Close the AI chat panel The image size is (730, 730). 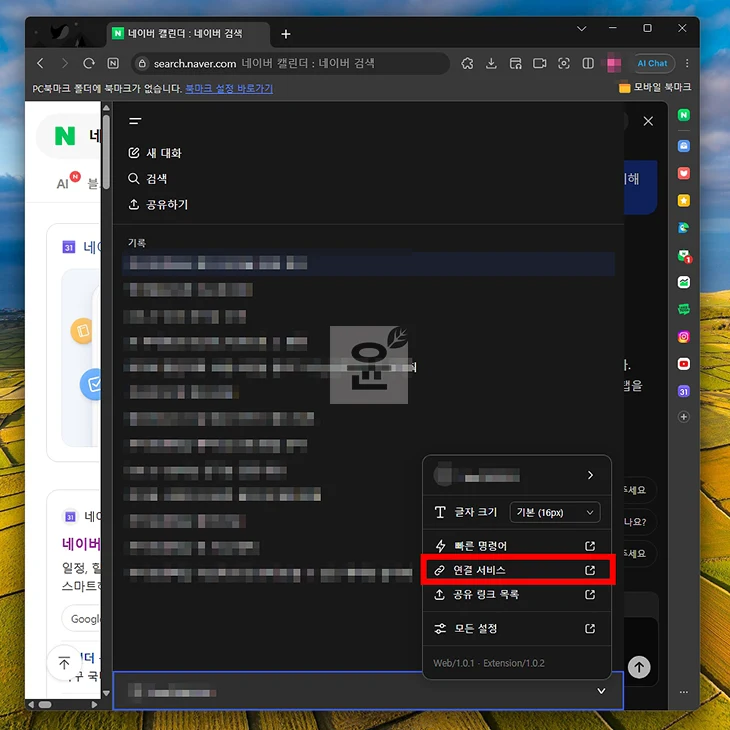pyautogui.click(x=648, y=121)
